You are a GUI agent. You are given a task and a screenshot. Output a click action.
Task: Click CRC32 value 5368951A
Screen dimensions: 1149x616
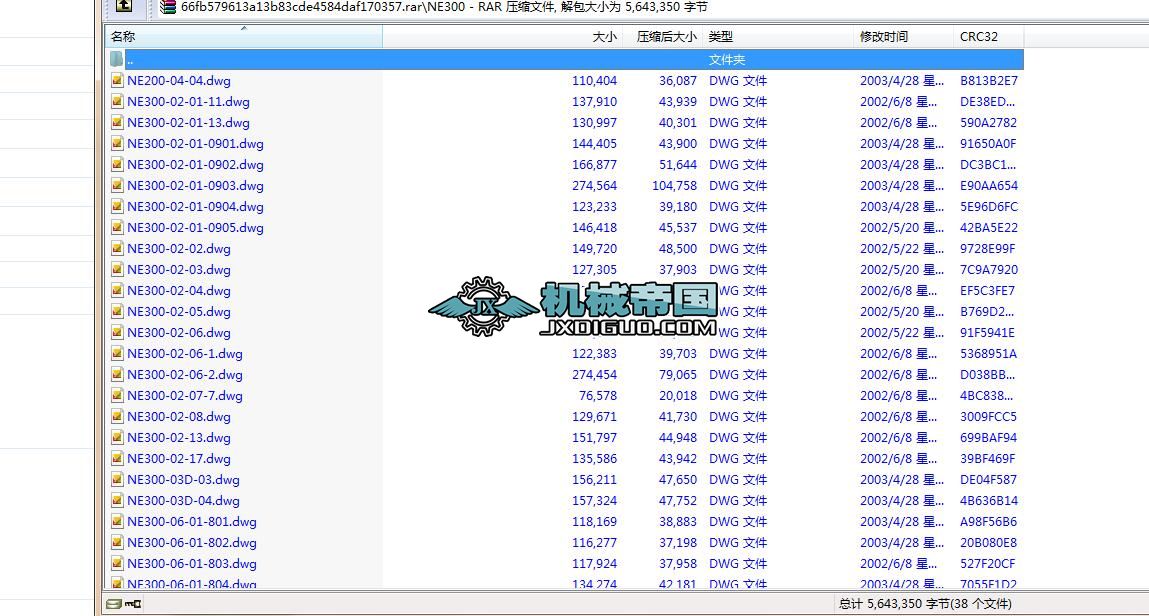point(989,354)
